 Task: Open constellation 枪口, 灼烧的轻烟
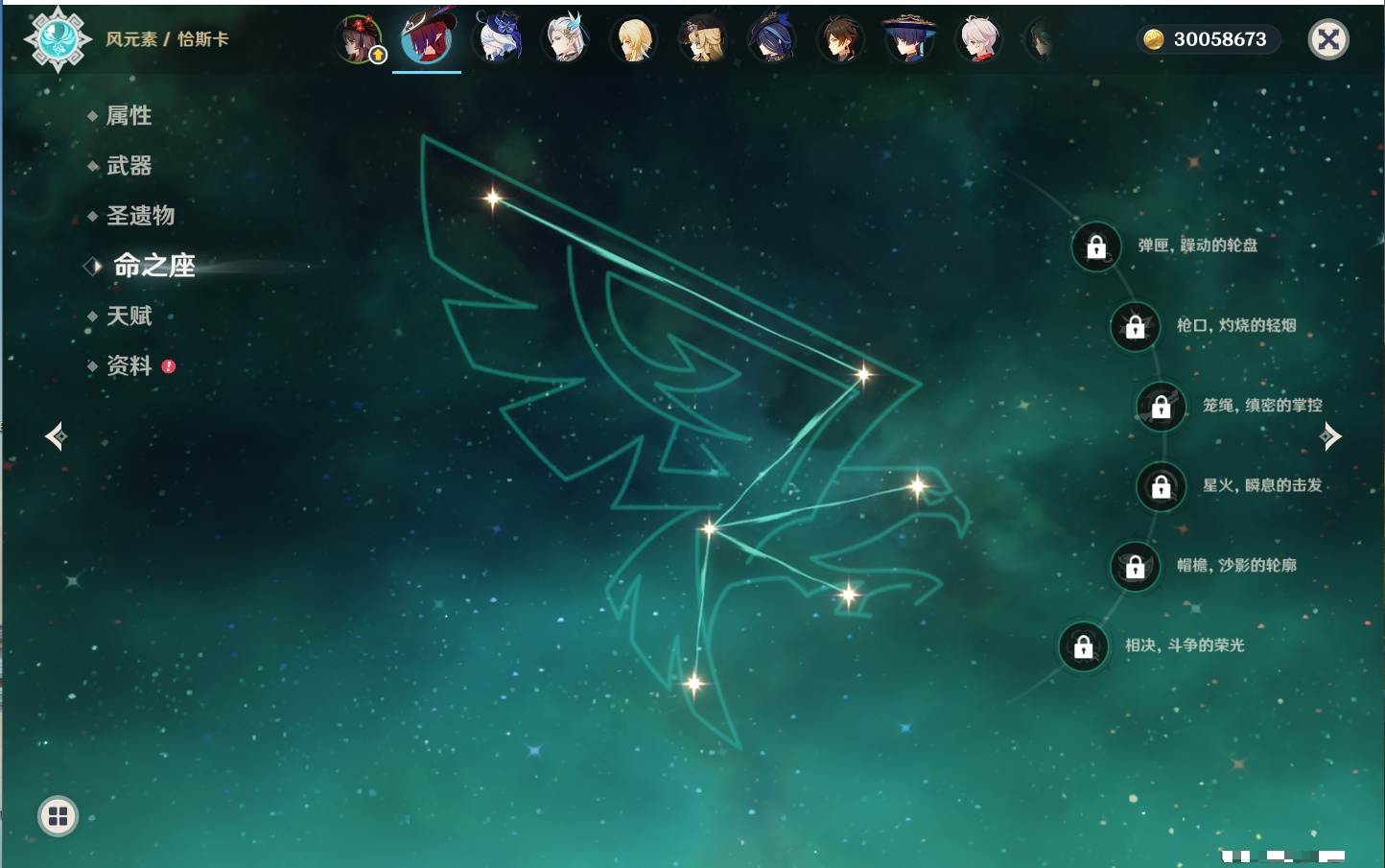(x=1236, y=325)
